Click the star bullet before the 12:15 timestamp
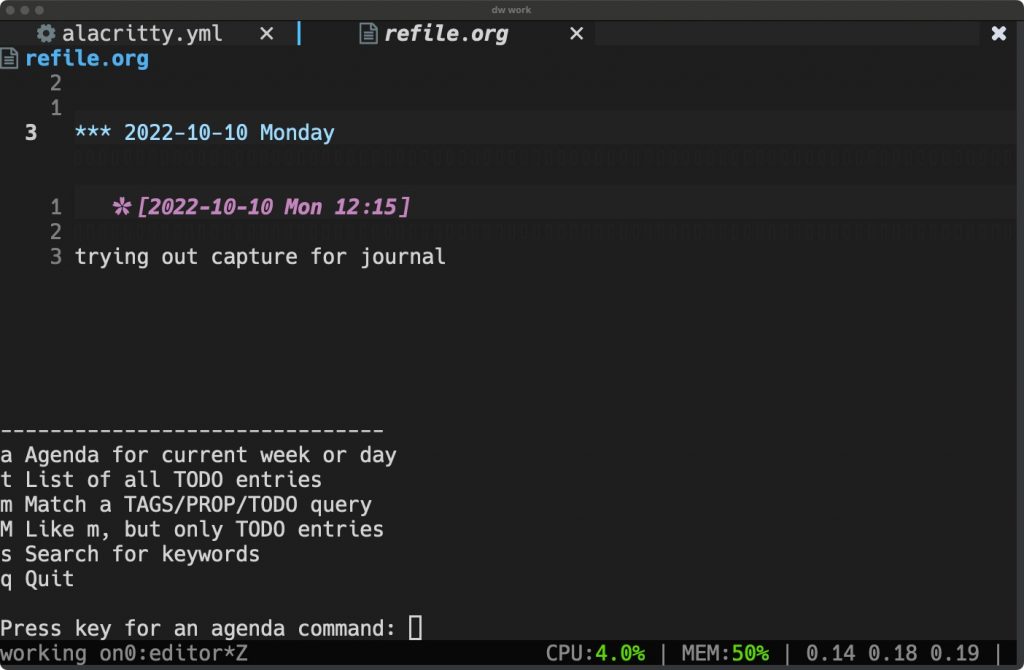This screenshot has width=1024, height=670. tap(120, 206)
